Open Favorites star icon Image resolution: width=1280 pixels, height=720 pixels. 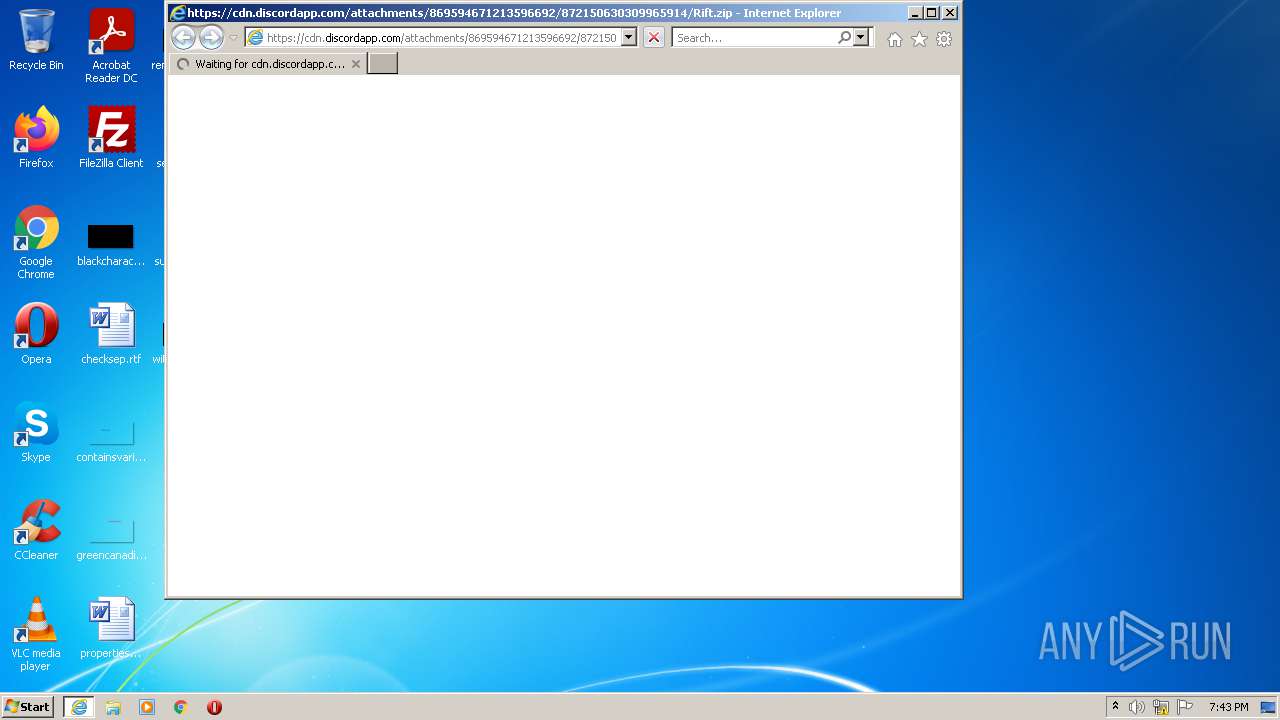click(x=919, y=40)
